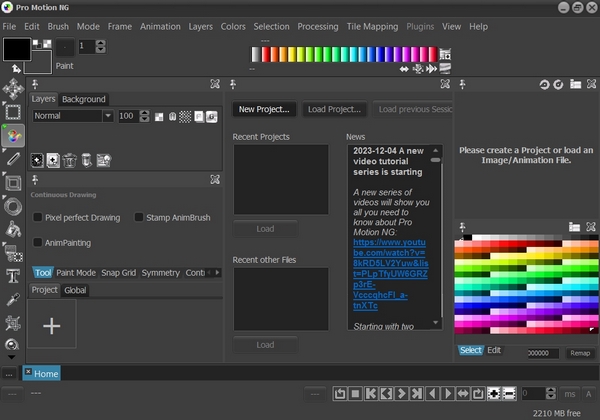Select the color picker eyedropper tool
The width and height of the screenshot is (600, 420).
(13, 300)
